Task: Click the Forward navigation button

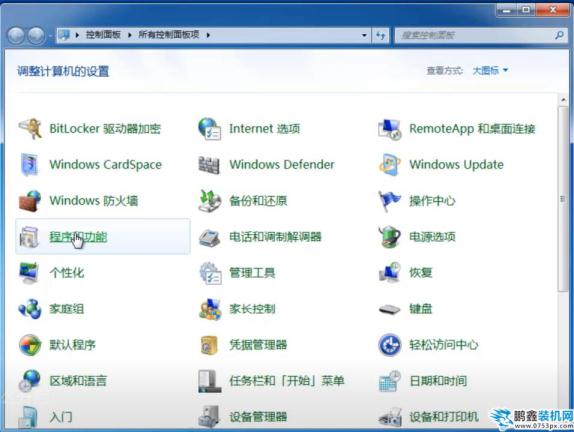Action: coord(36,36)
